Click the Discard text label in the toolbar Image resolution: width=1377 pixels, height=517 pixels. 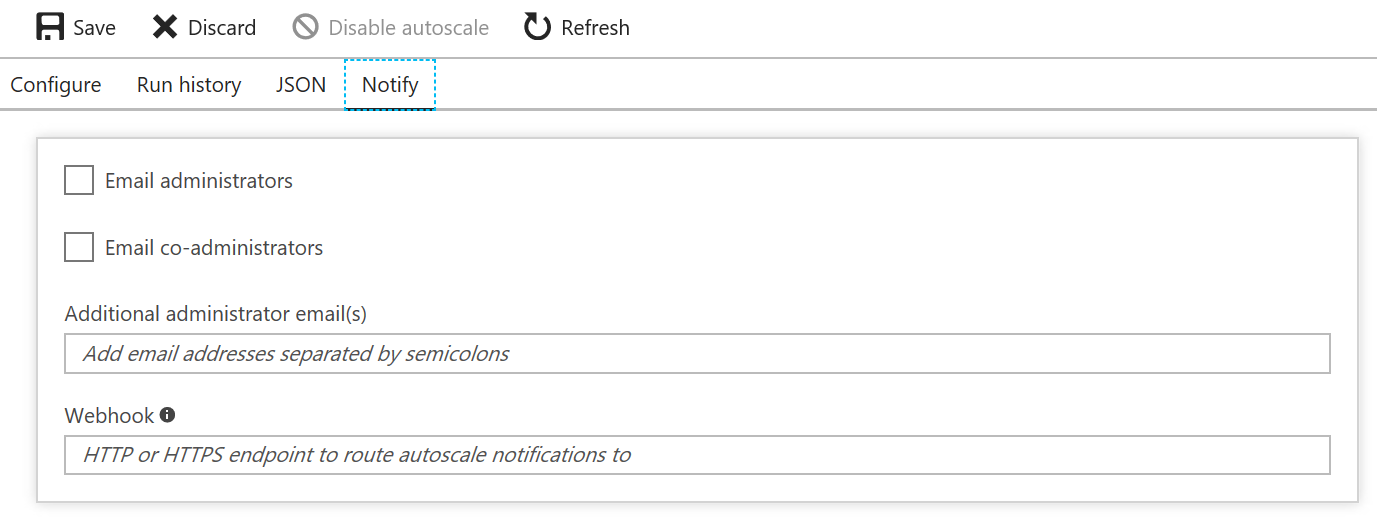(x=222, y=28)
